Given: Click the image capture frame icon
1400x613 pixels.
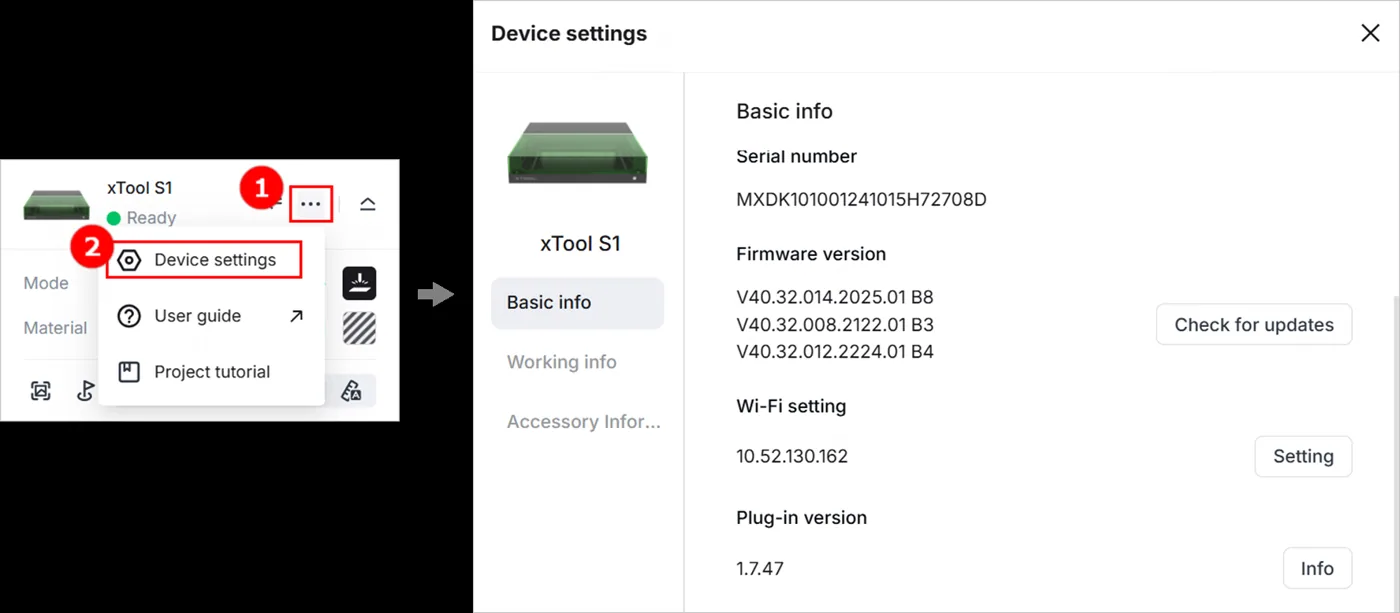Looking at the screenshot, I should click(41, 391).
